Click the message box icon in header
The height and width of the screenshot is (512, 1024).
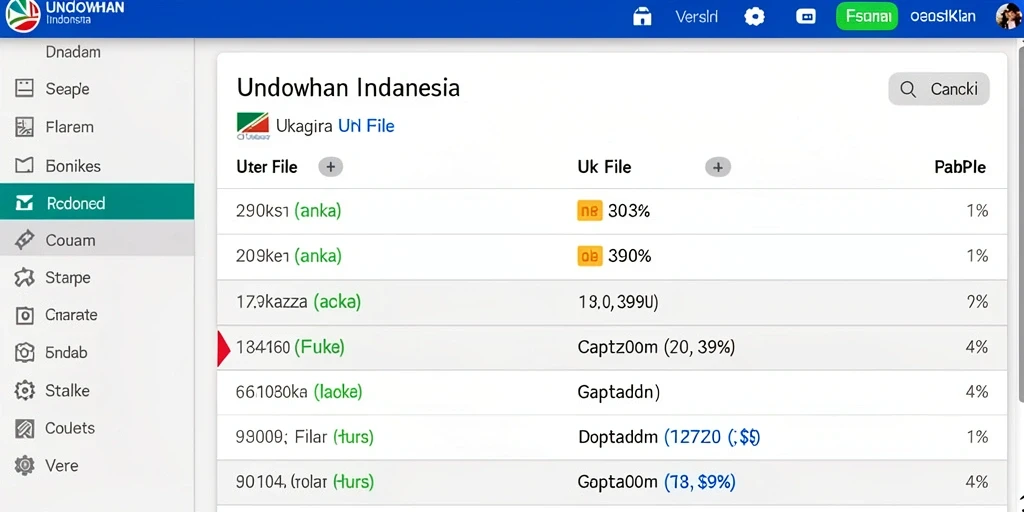(806, 17)
